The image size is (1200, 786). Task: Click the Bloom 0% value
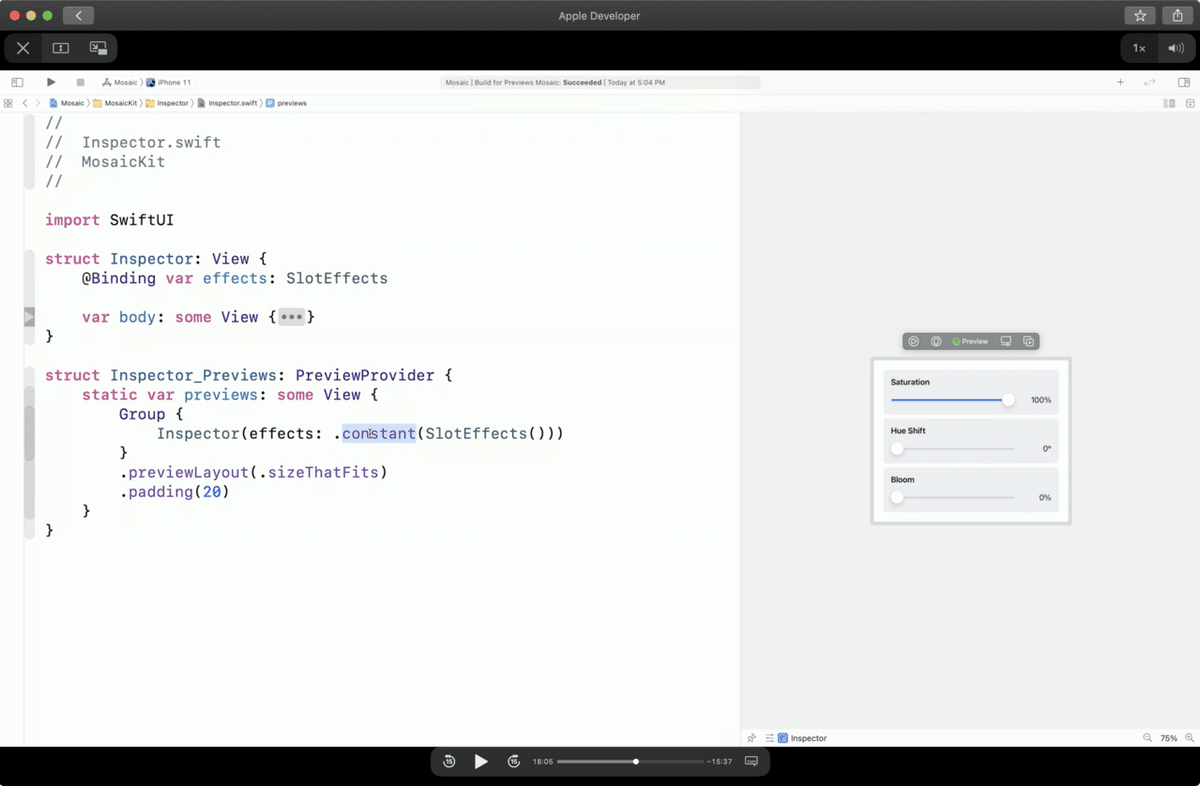click(x=1045, y=497)
